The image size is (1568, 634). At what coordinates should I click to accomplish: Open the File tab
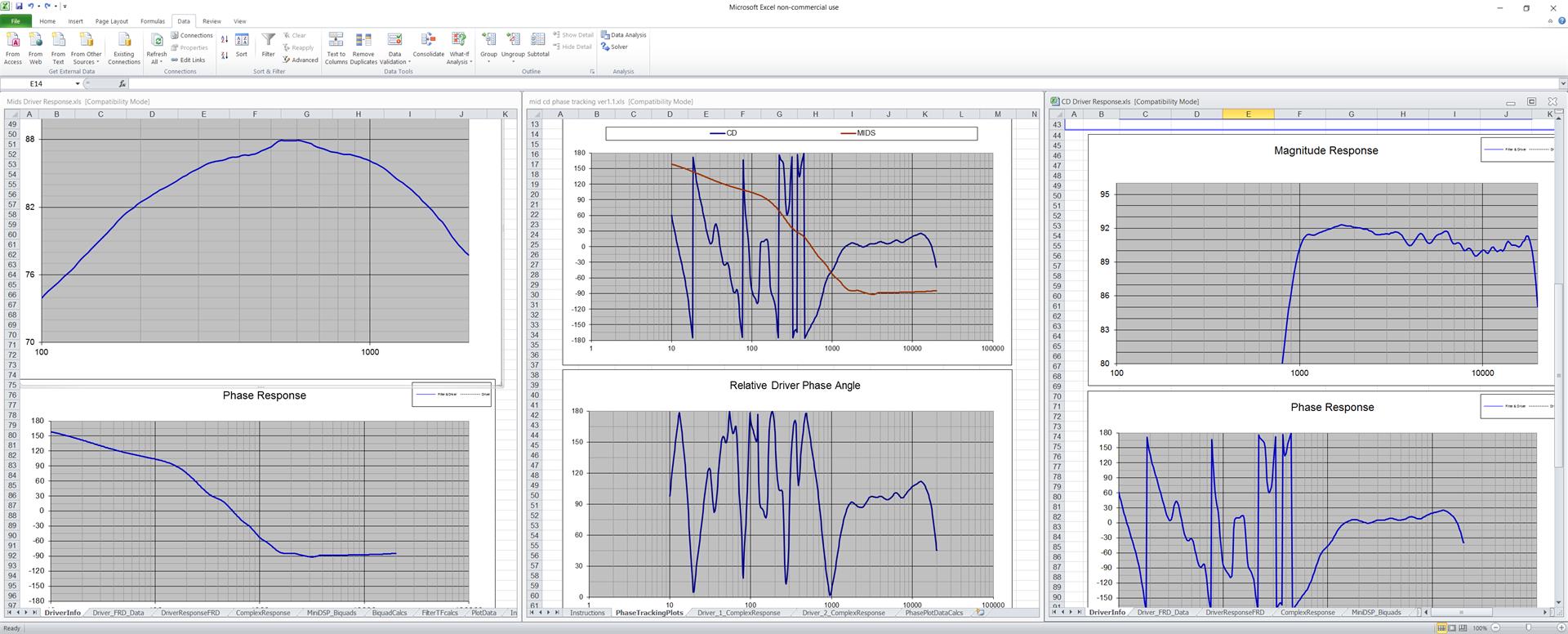[16, 21]
